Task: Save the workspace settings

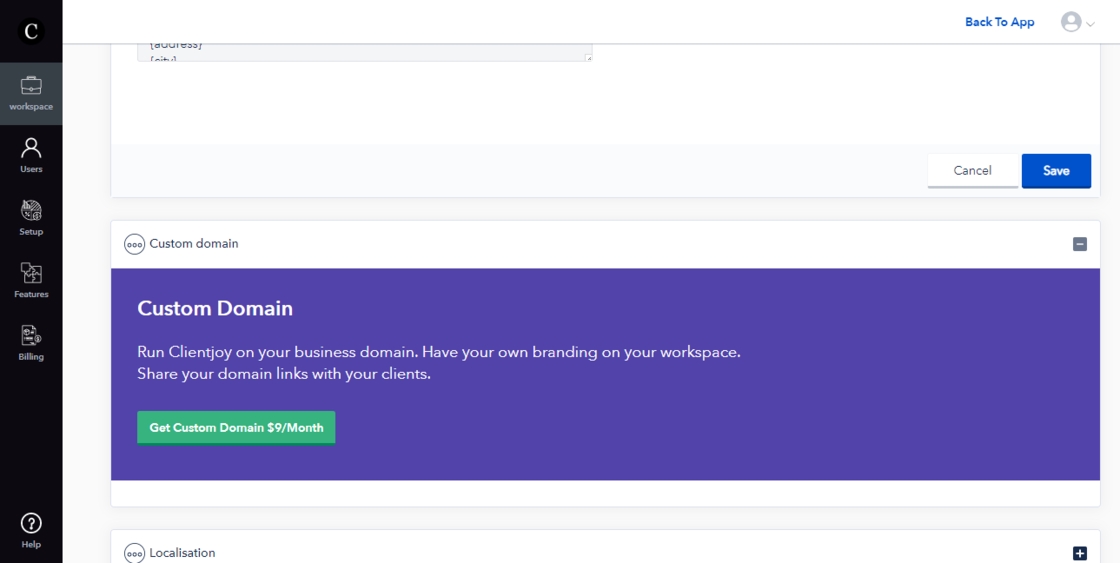Action: coord(1056,171)
